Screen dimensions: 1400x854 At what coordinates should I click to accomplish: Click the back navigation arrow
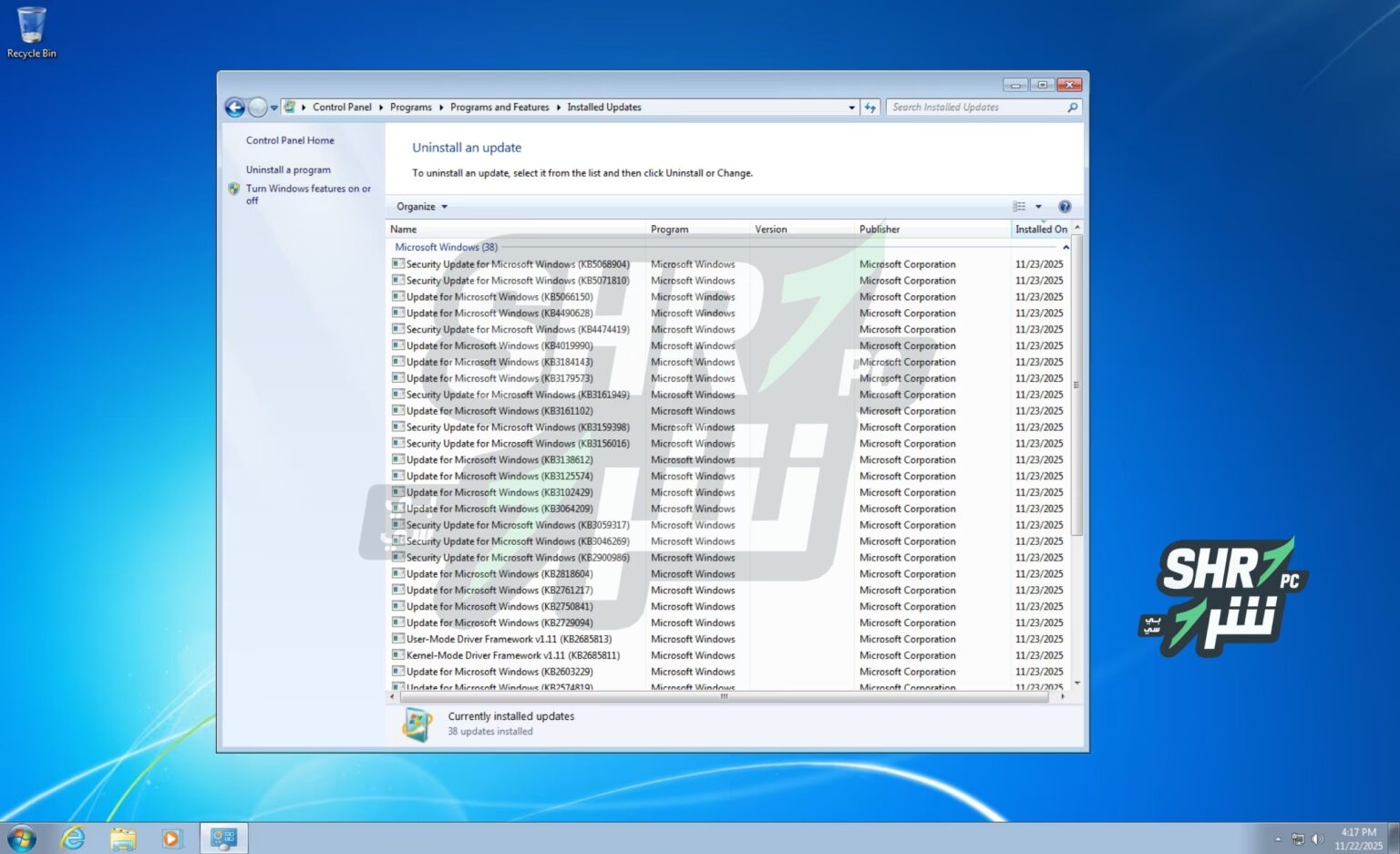pyautogui.click(x=234, y=107)
